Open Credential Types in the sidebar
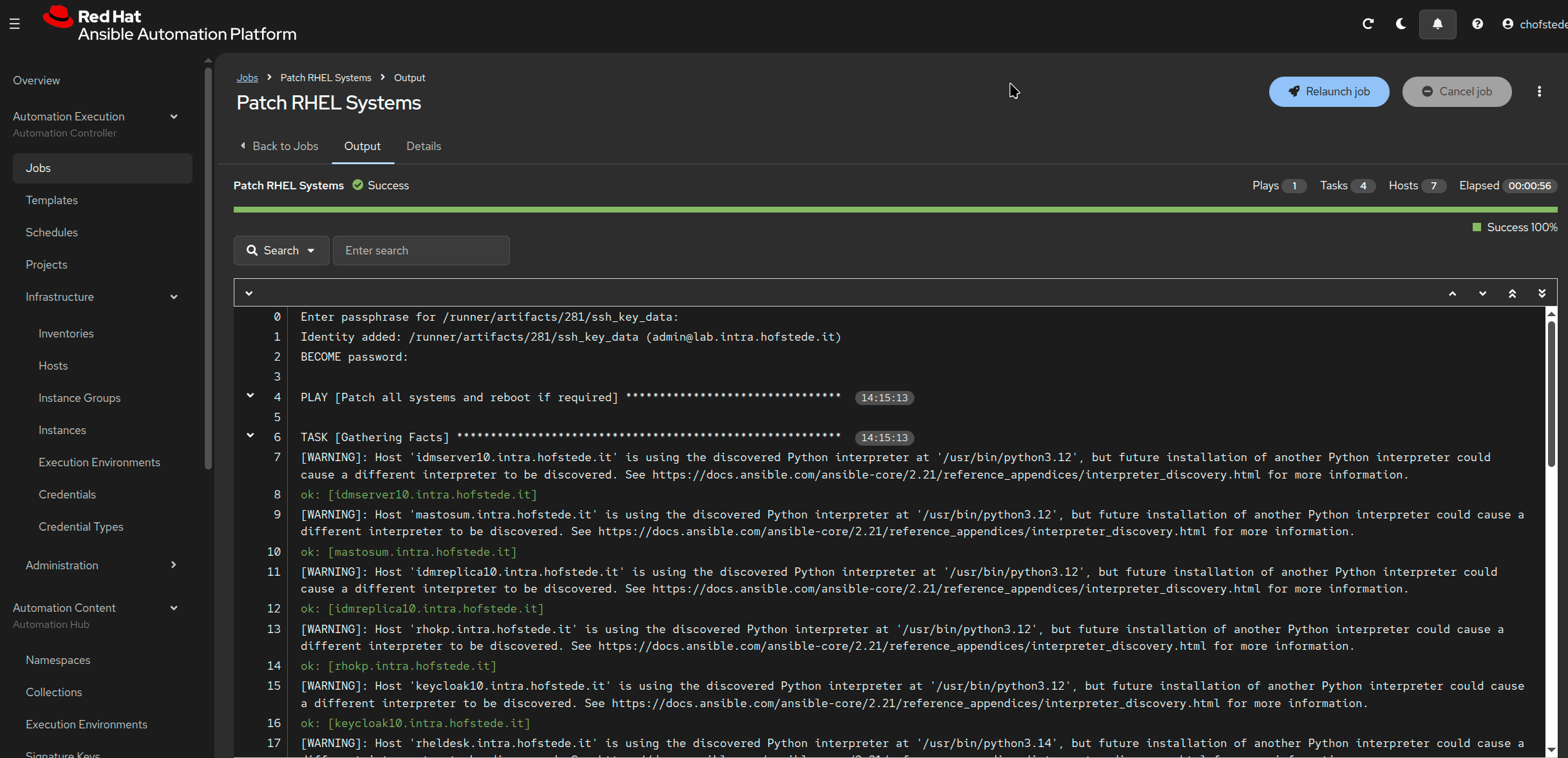This screenshot has width=1568, height=758. click(x=81, y=527)
